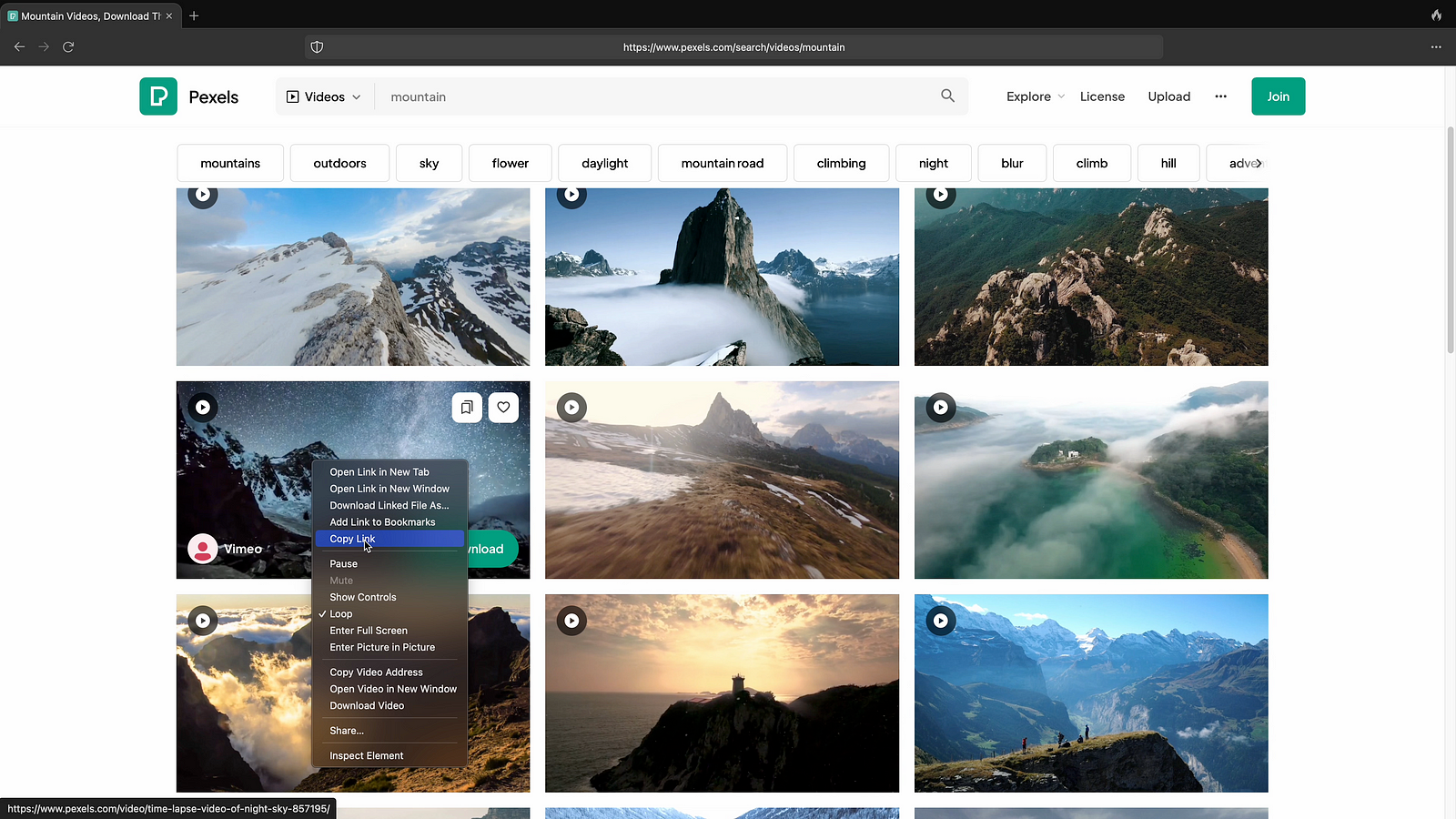Open the Videos type dropdown
The image size is (1456, 819).
click(324, 96)
